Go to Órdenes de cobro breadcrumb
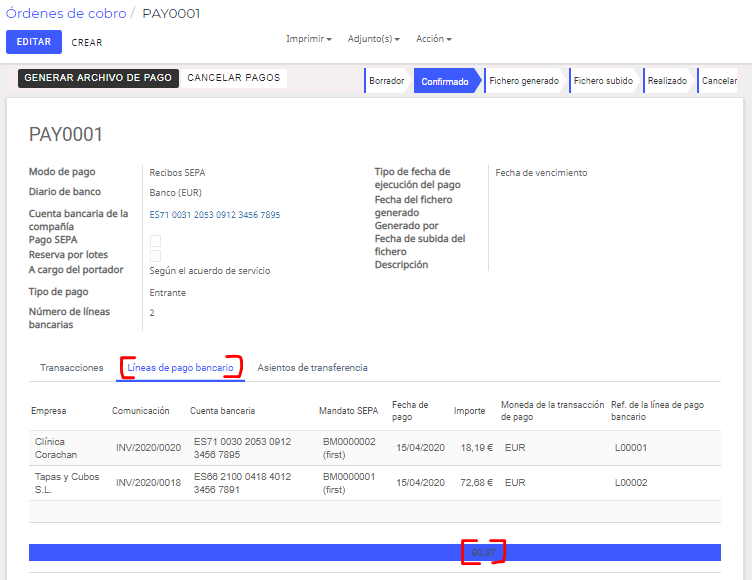Screen dimensions: 752x580 (66, 13)
